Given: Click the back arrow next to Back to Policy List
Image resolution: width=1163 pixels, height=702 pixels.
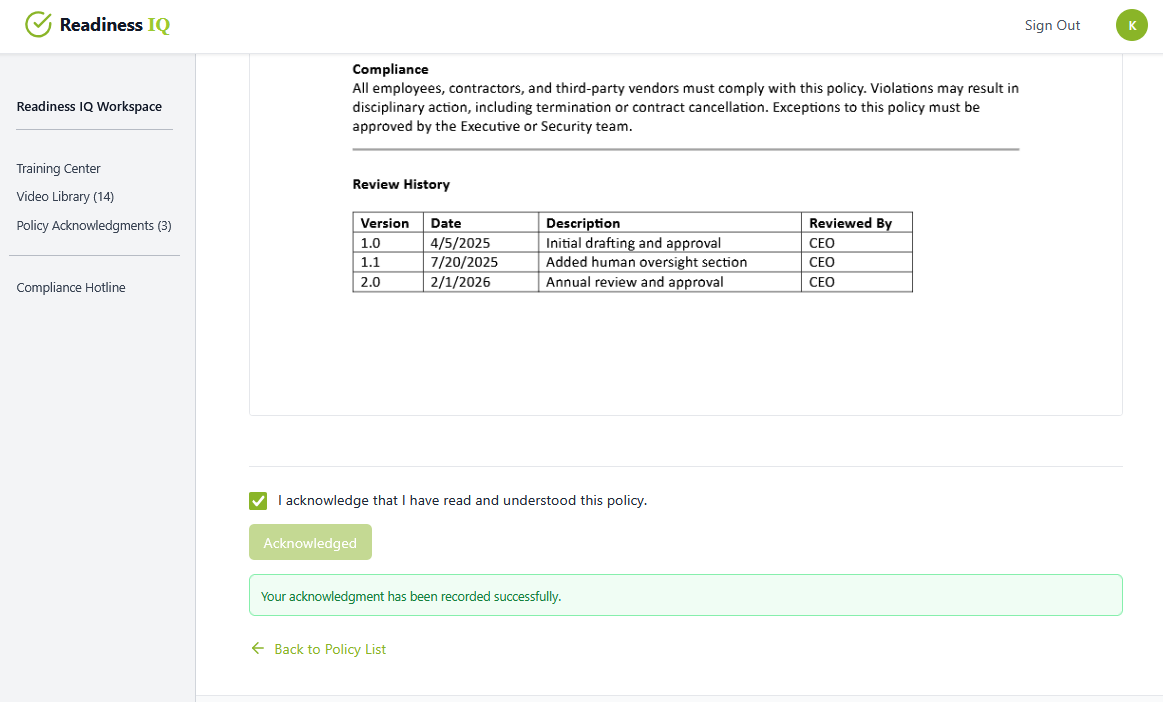Looking at the screenshot, I should coord(257,648).
